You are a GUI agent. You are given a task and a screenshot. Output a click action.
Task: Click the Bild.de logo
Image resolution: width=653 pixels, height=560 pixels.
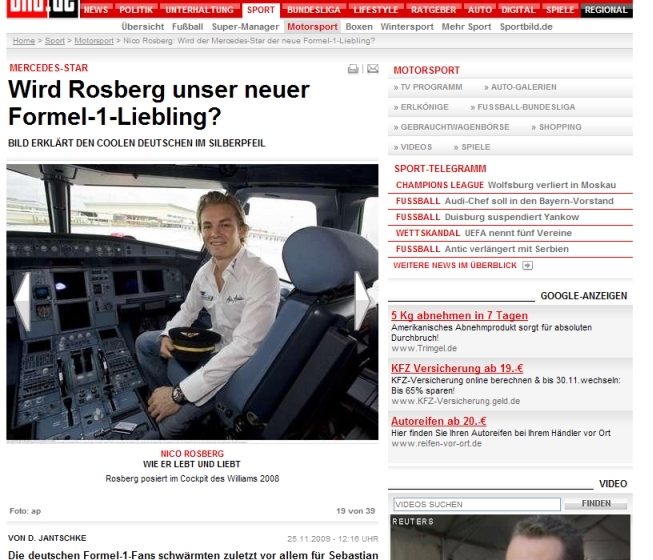(x=37, y=8)
